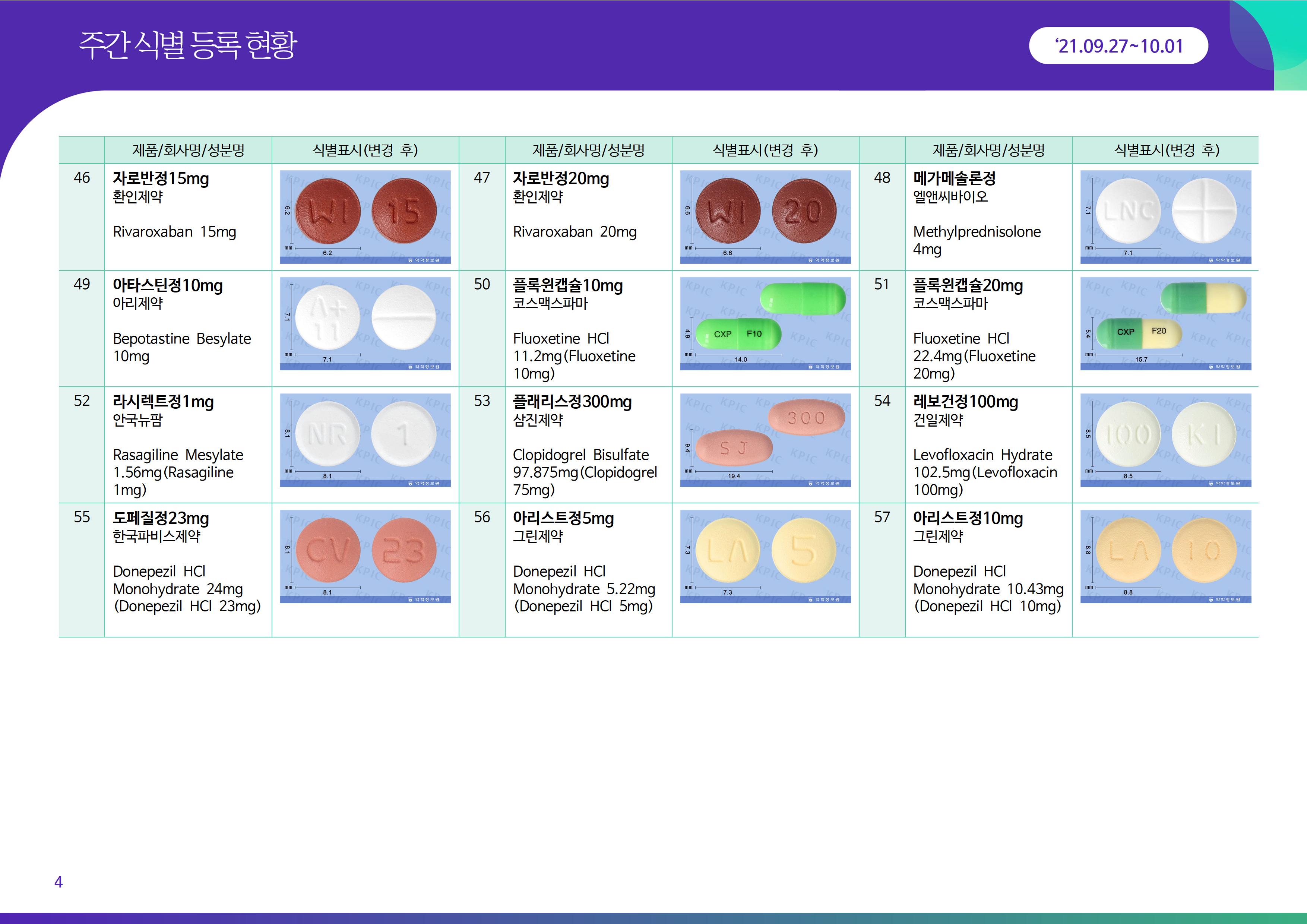
Task: Click the last 식별표시(변경 후) column header
Action: coord(1165,150)
